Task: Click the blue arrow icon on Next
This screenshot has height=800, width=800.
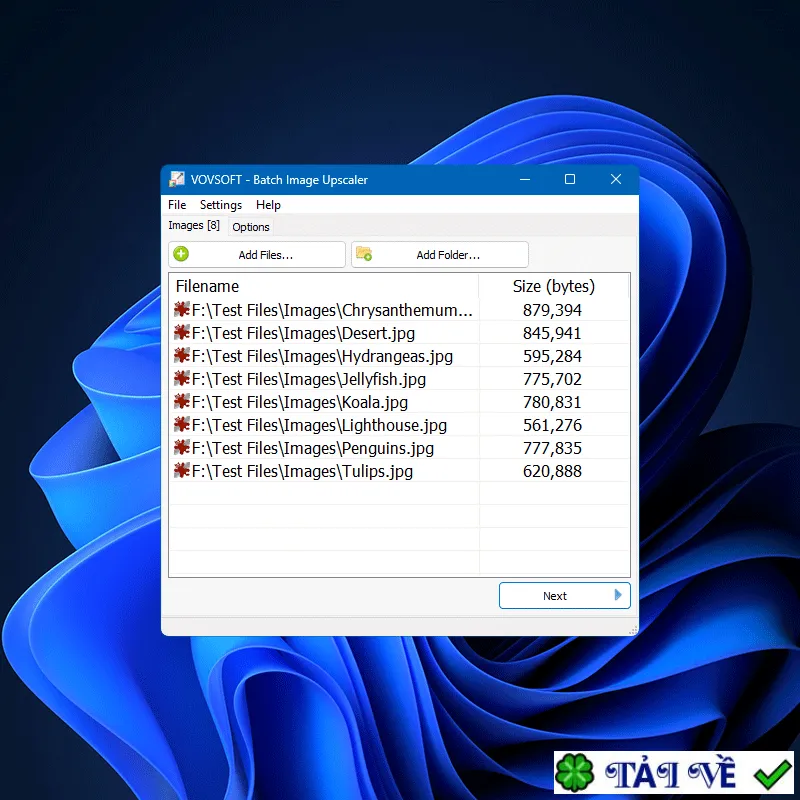Action: tap(618, 595)
